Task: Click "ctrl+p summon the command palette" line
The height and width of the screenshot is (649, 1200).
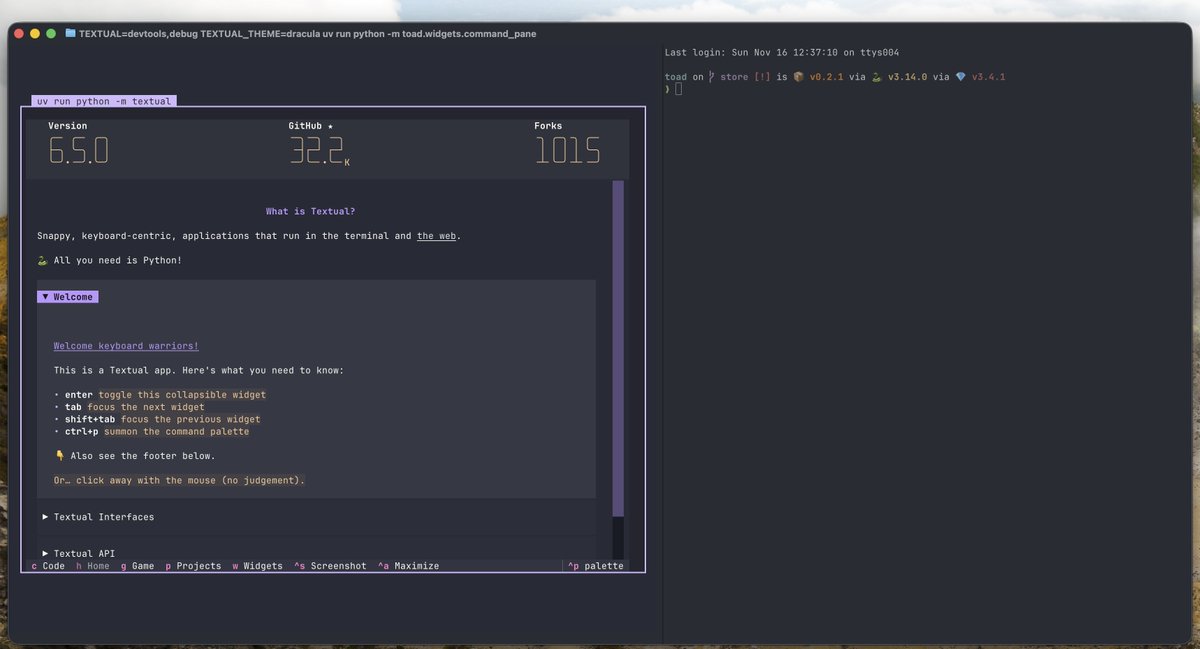Action: [151, 431]
